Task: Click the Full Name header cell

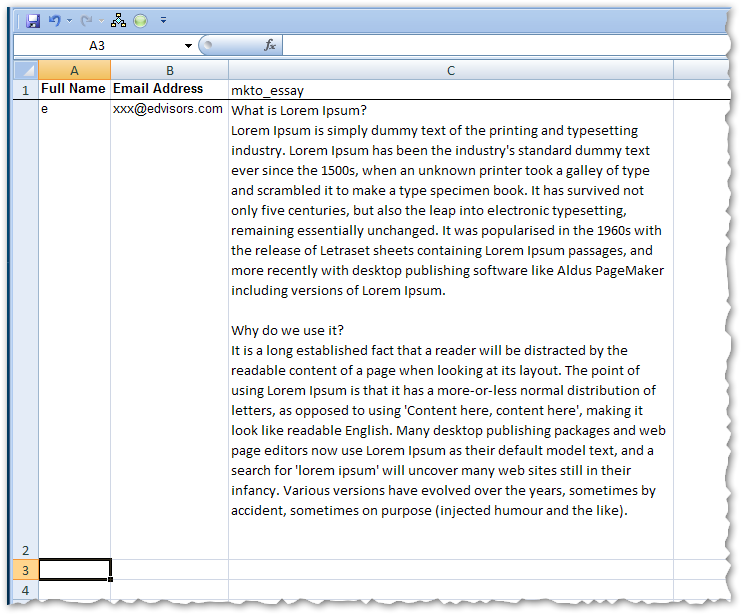Action: tap(74, 89)
